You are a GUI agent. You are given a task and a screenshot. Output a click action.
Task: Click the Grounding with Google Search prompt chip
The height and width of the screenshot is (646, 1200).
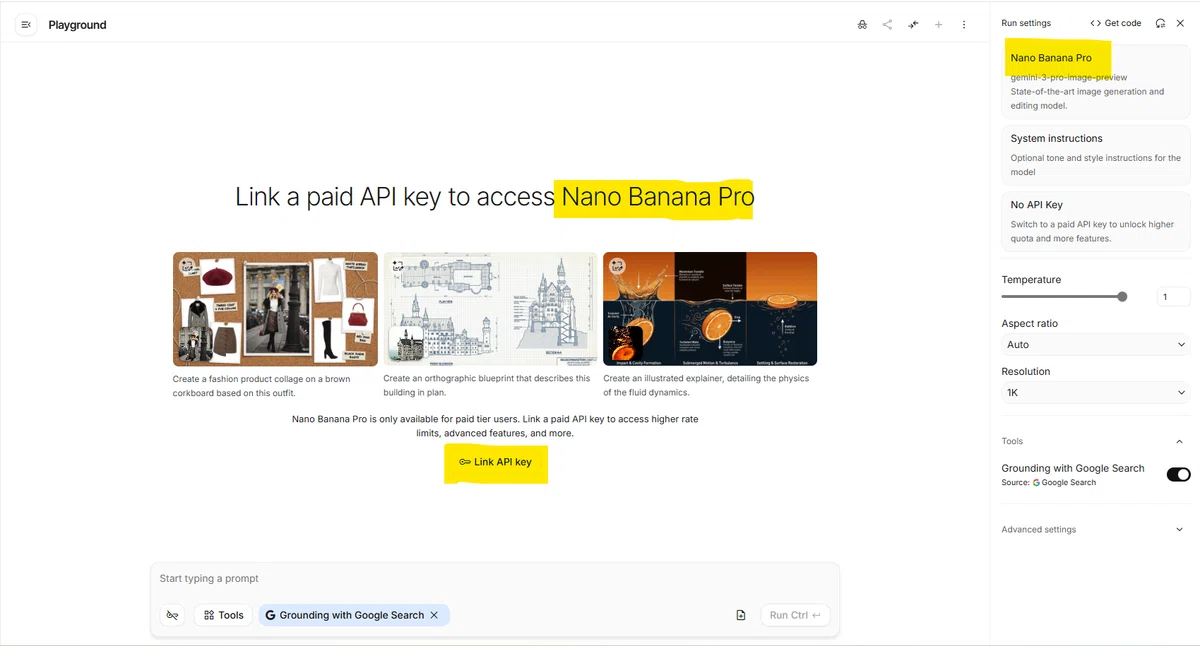(354, 615)
